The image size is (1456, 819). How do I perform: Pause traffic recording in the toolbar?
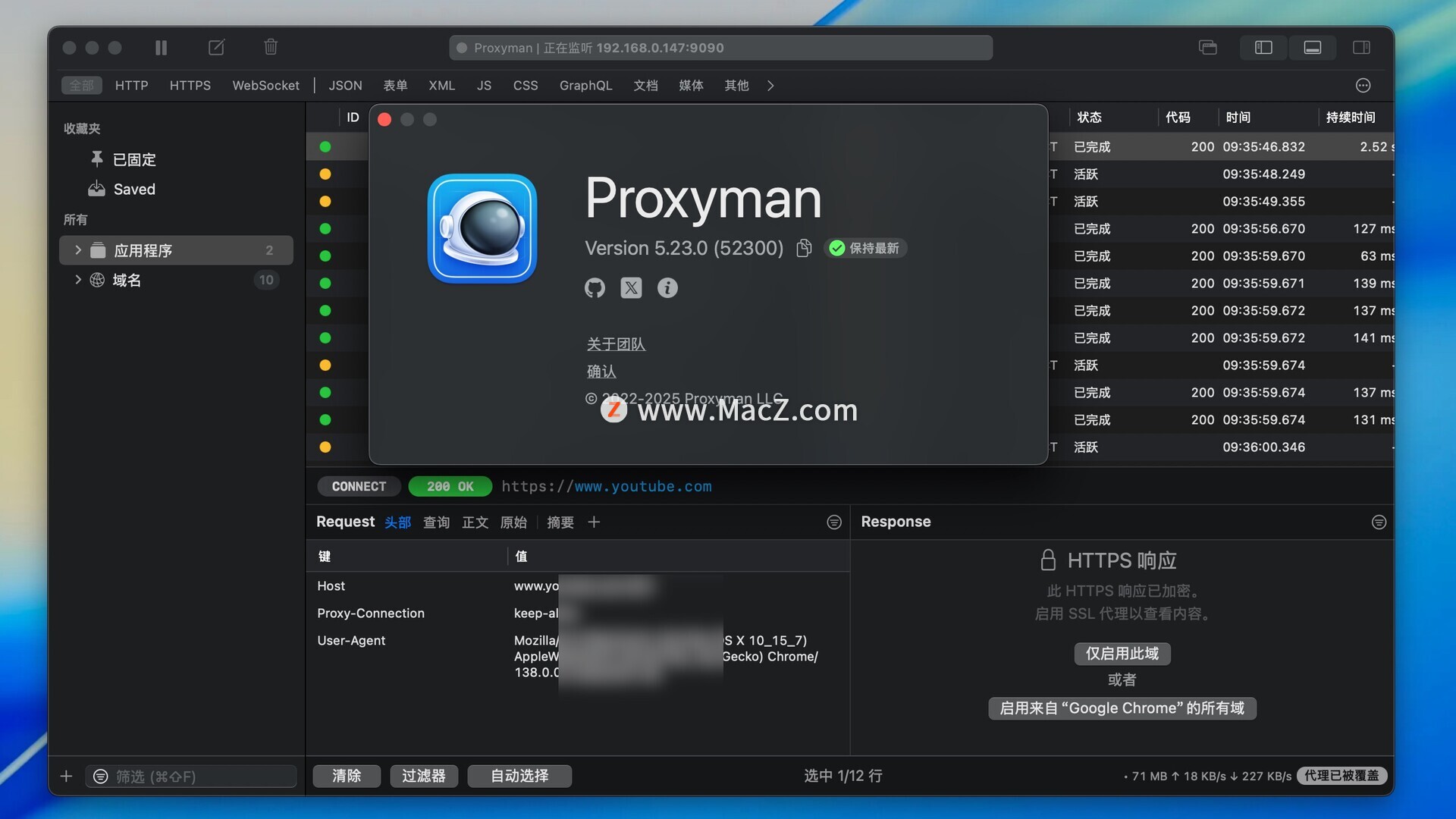161,48
